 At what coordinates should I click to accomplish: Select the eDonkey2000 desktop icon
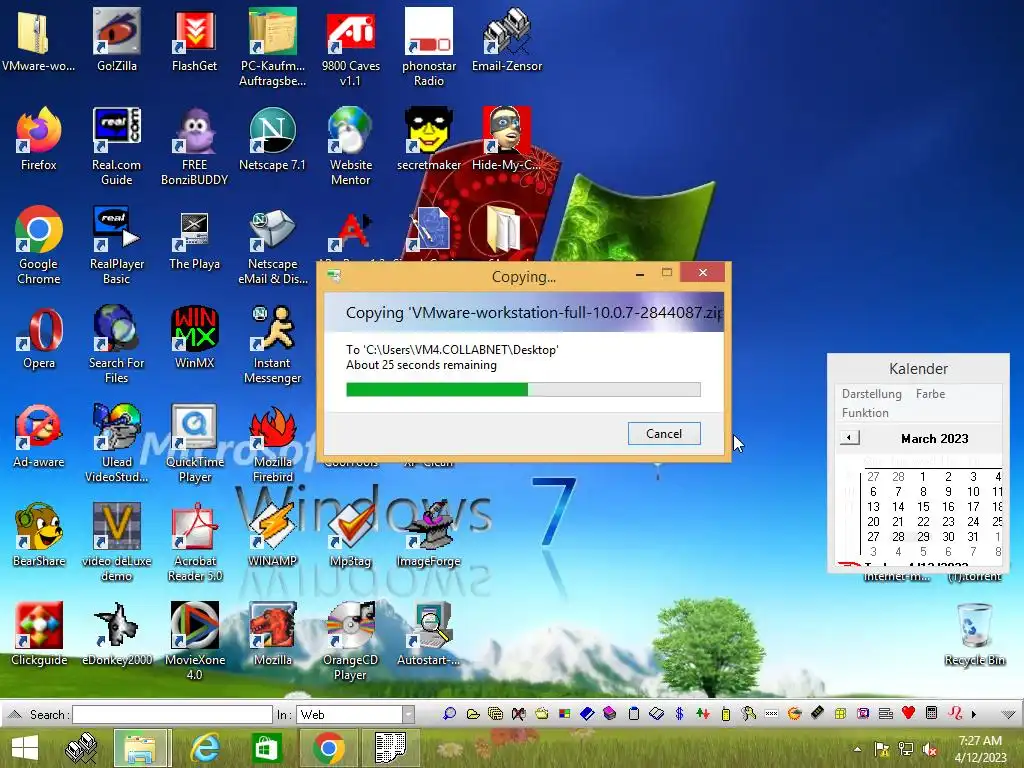(x=116, y=634)
